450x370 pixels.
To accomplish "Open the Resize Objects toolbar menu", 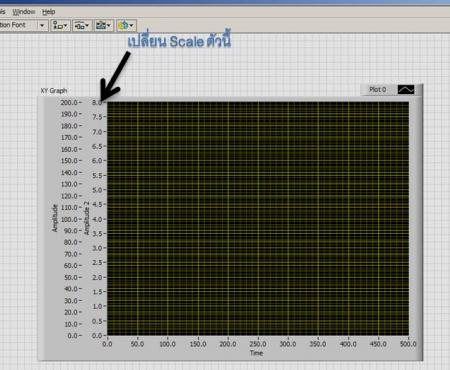I will point(104,25).
